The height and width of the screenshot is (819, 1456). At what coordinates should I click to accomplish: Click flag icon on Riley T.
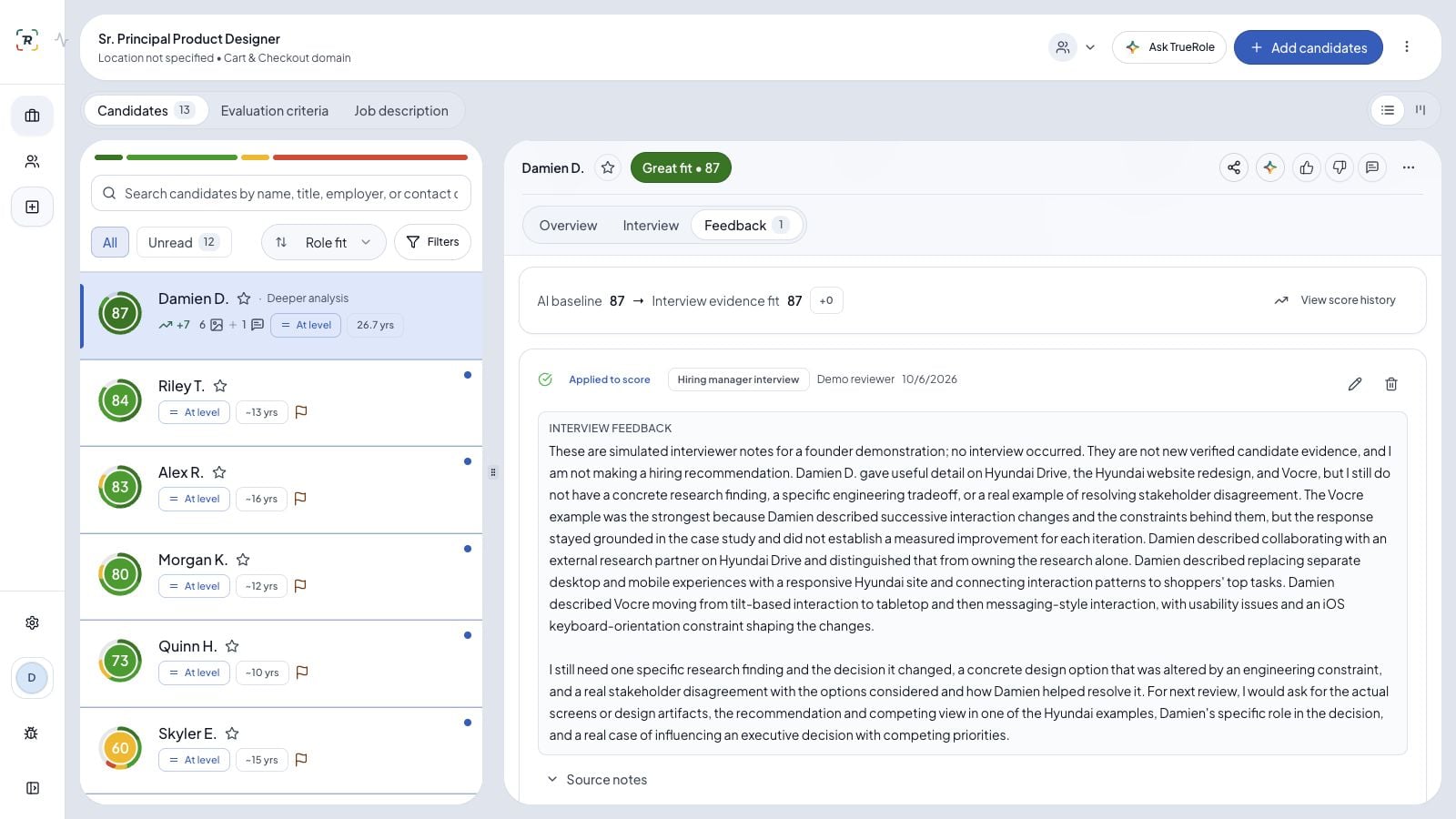point(301,412)
